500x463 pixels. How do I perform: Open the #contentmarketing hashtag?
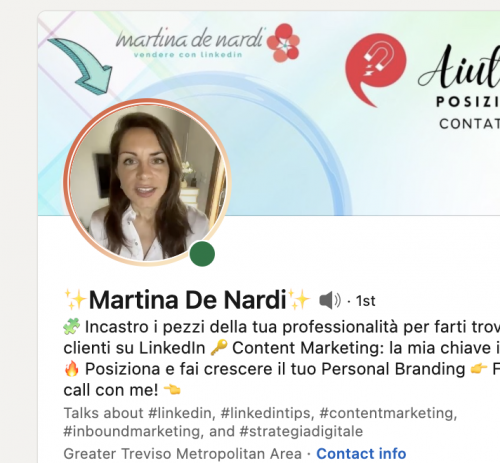[x=388, y=413]
